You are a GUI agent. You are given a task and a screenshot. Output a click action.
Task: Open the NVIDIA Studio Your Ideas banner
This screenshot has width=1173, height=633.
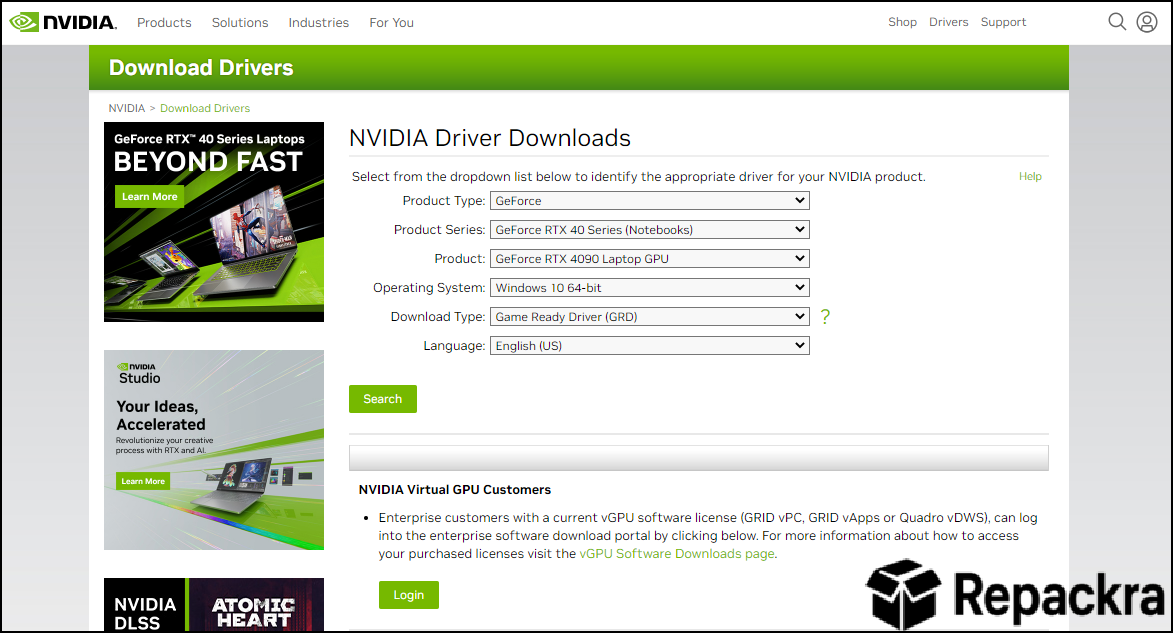(x=214, y=450)
